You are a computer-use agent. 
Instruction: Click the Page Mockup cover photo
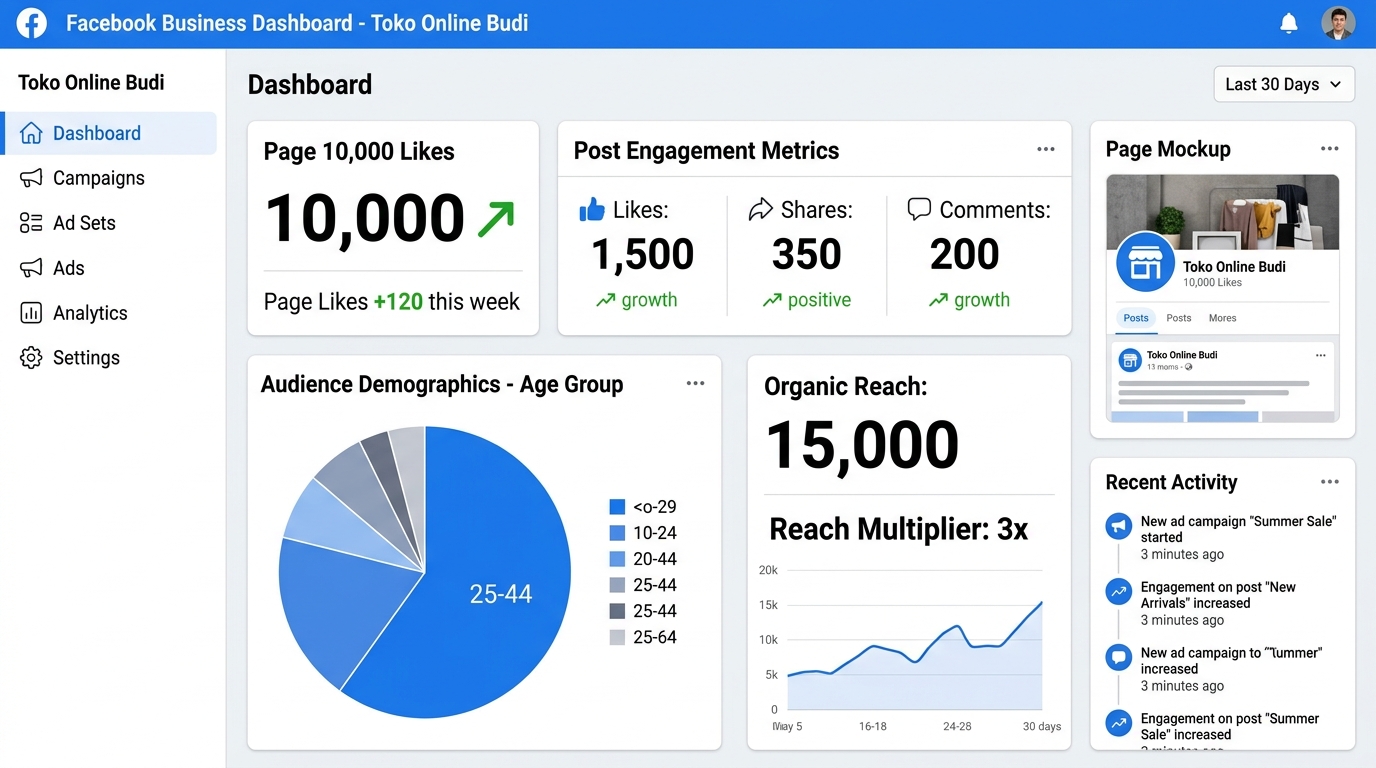[1222, 212]
